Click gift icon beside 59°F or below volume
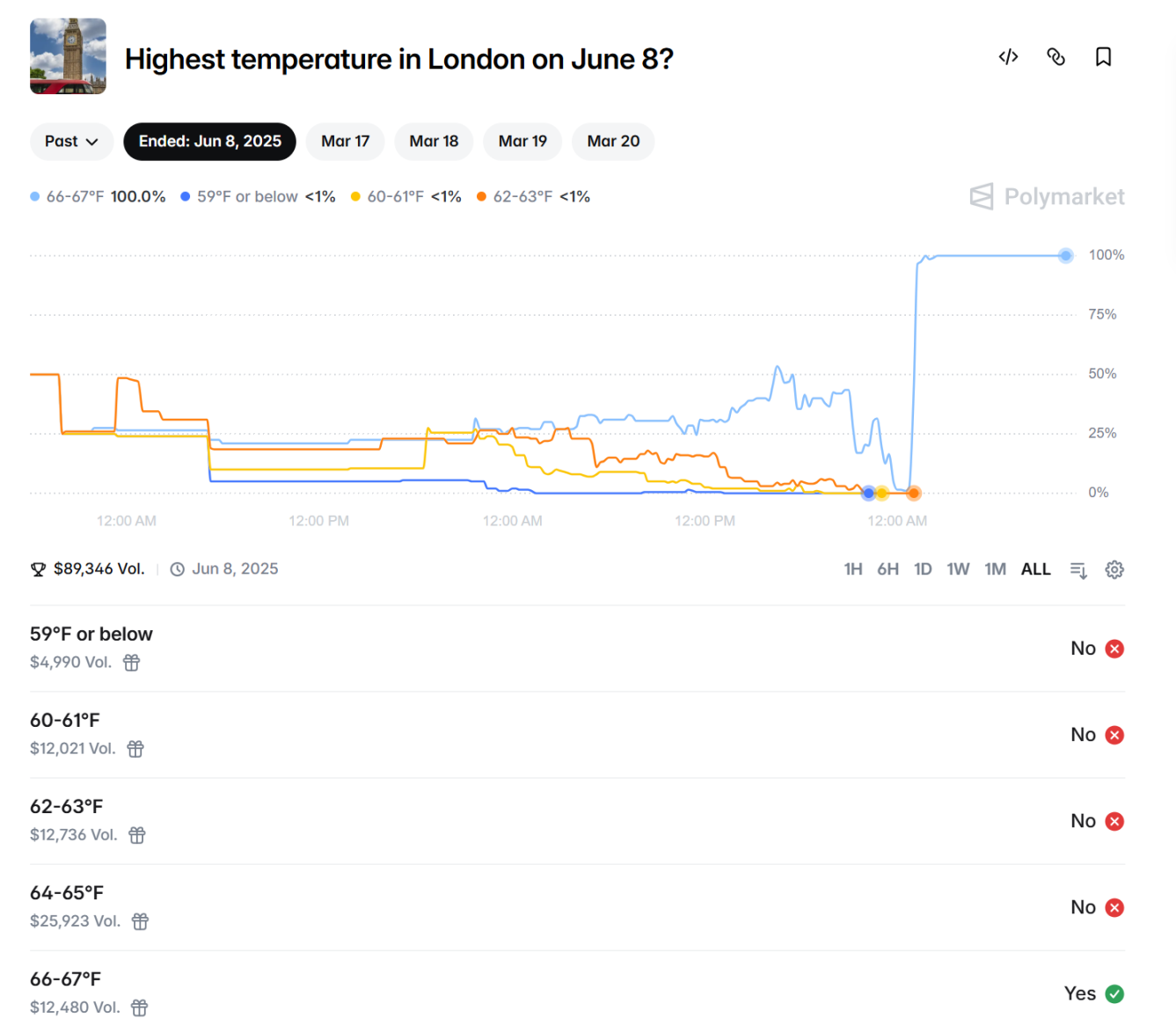 point(131,663)
